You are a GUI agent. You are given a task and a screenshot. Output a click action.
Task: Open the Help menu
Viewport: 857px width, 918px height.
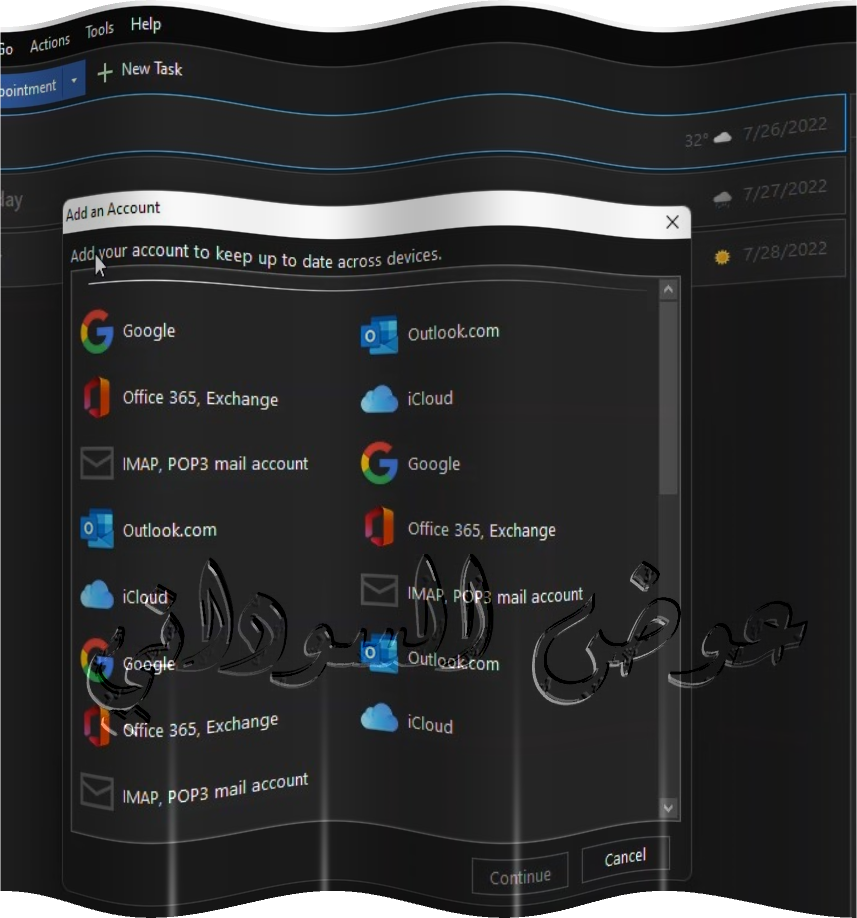pos(146,24)
